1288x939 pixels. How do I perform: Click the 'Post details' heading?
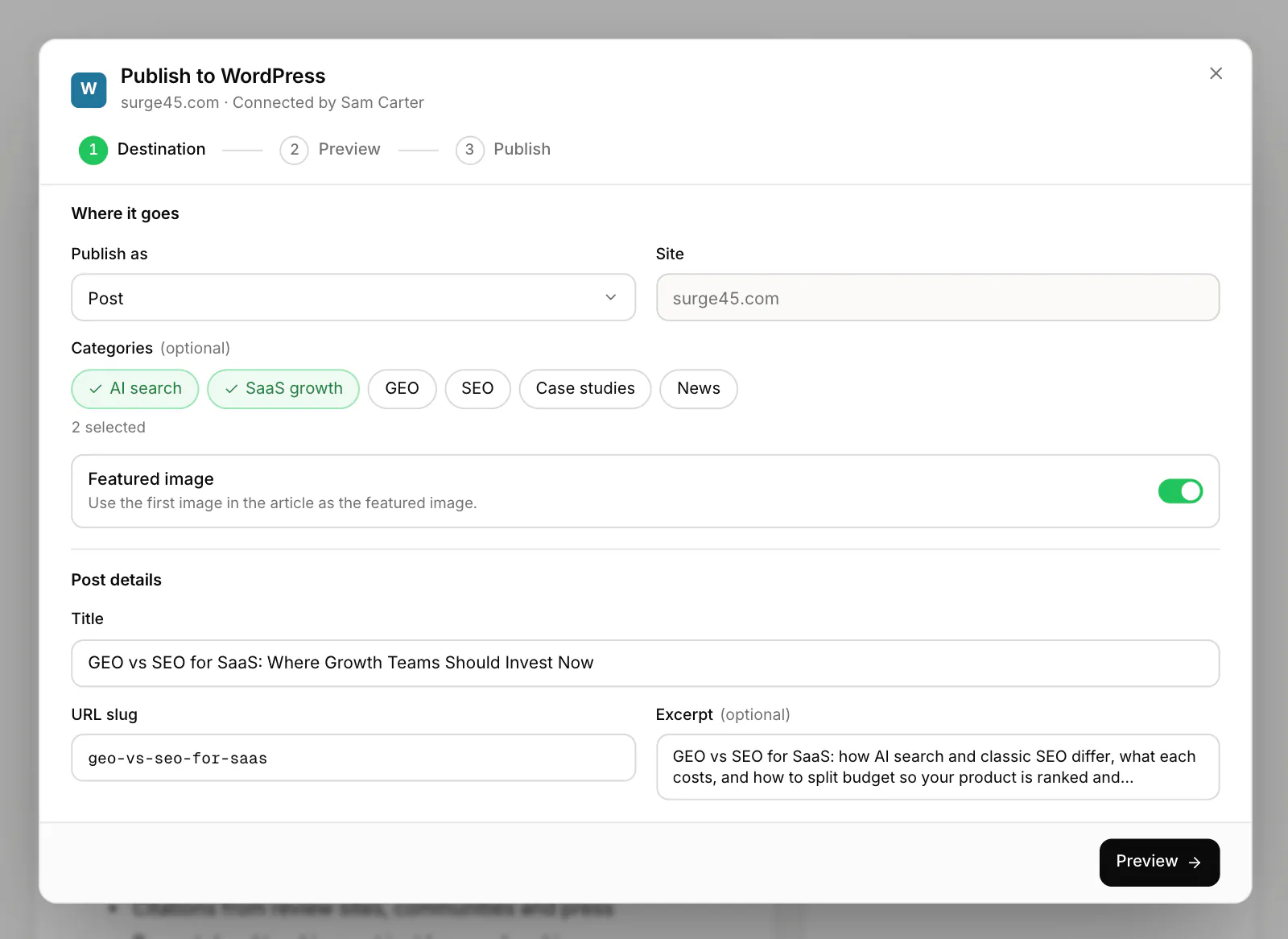pyautogui.click(x=117, y=580)
